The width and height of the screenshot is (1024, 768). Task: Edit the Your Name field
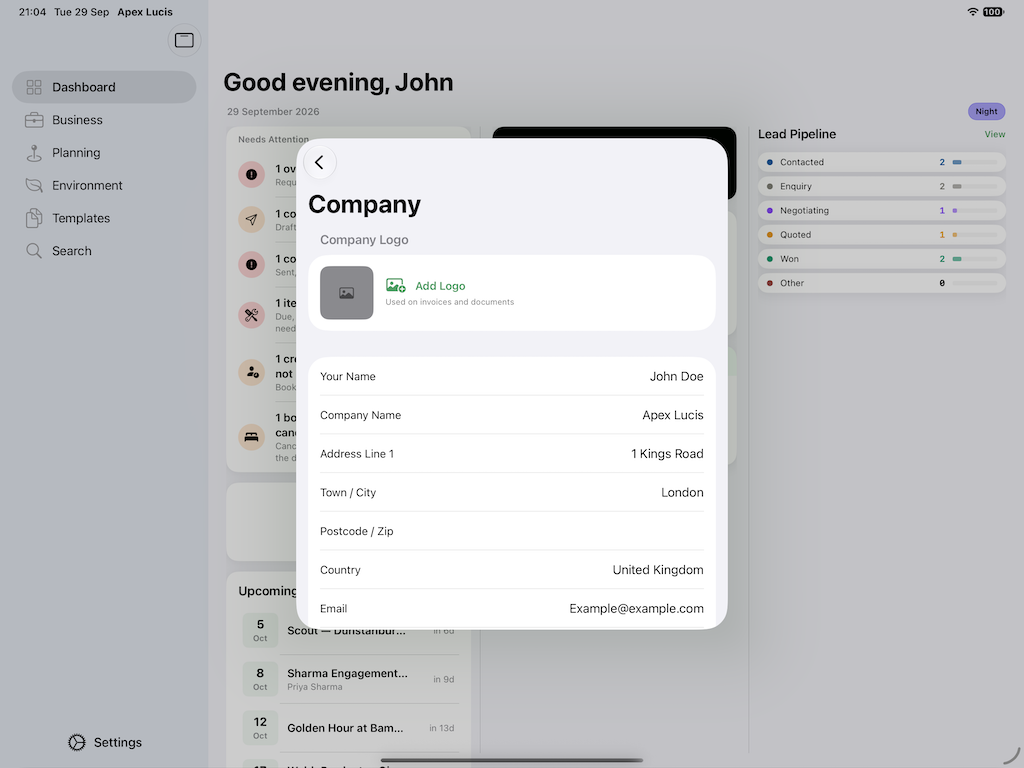(x=512, y=376)
